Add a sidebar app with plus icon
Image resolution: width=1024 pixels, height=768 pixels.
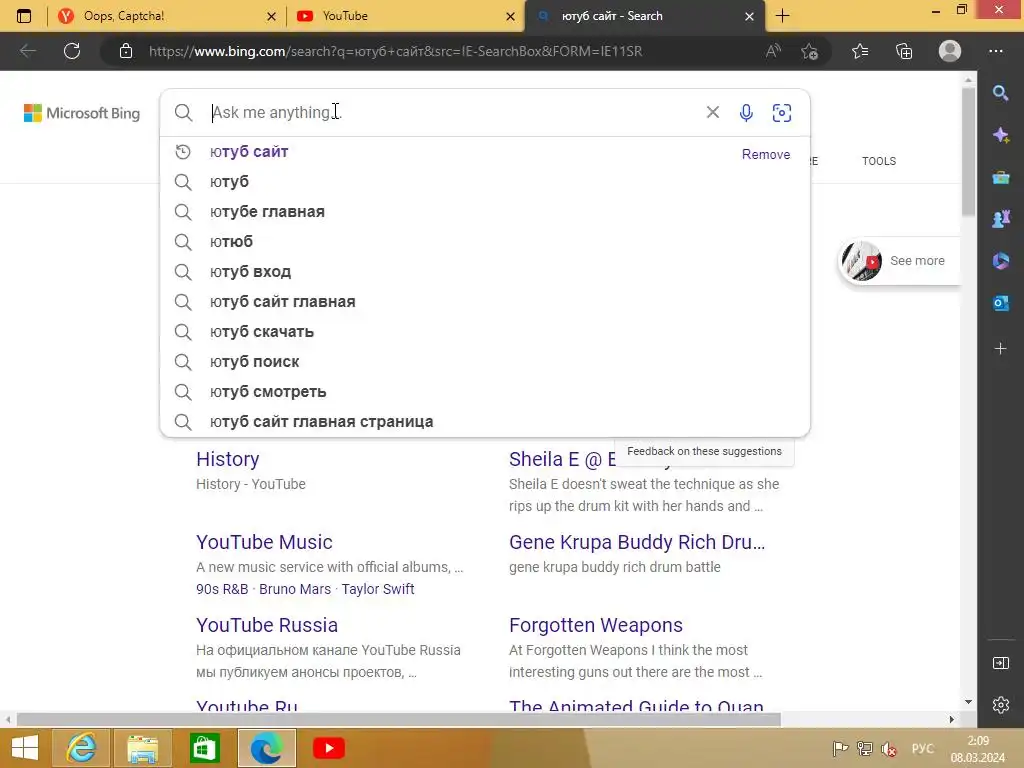[1000, 349]
